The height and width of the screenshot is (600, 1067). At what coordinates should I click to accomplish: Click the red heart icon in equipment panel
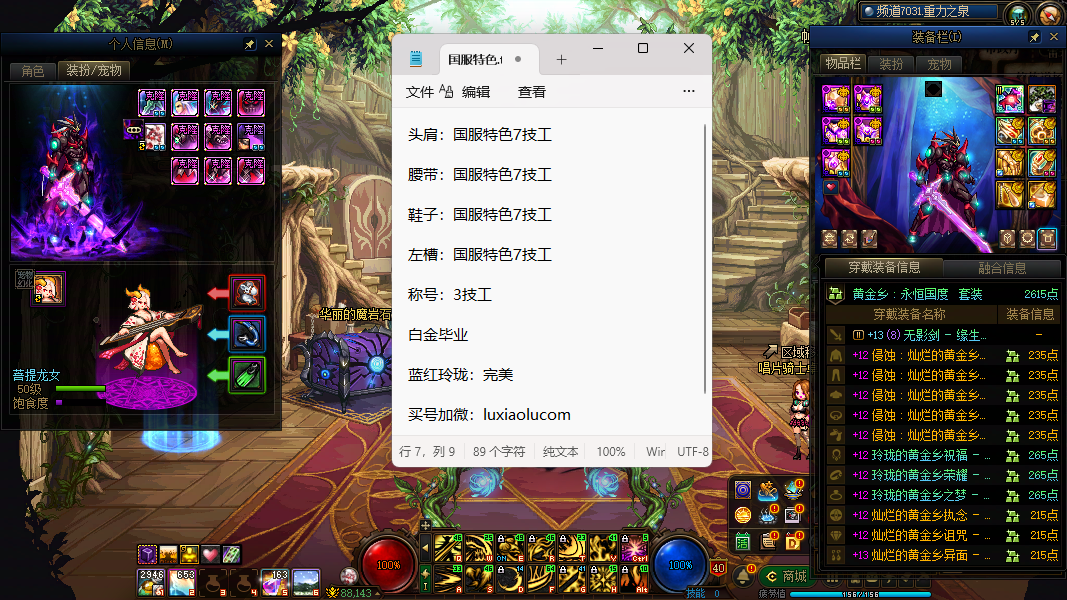pos(830,187)
